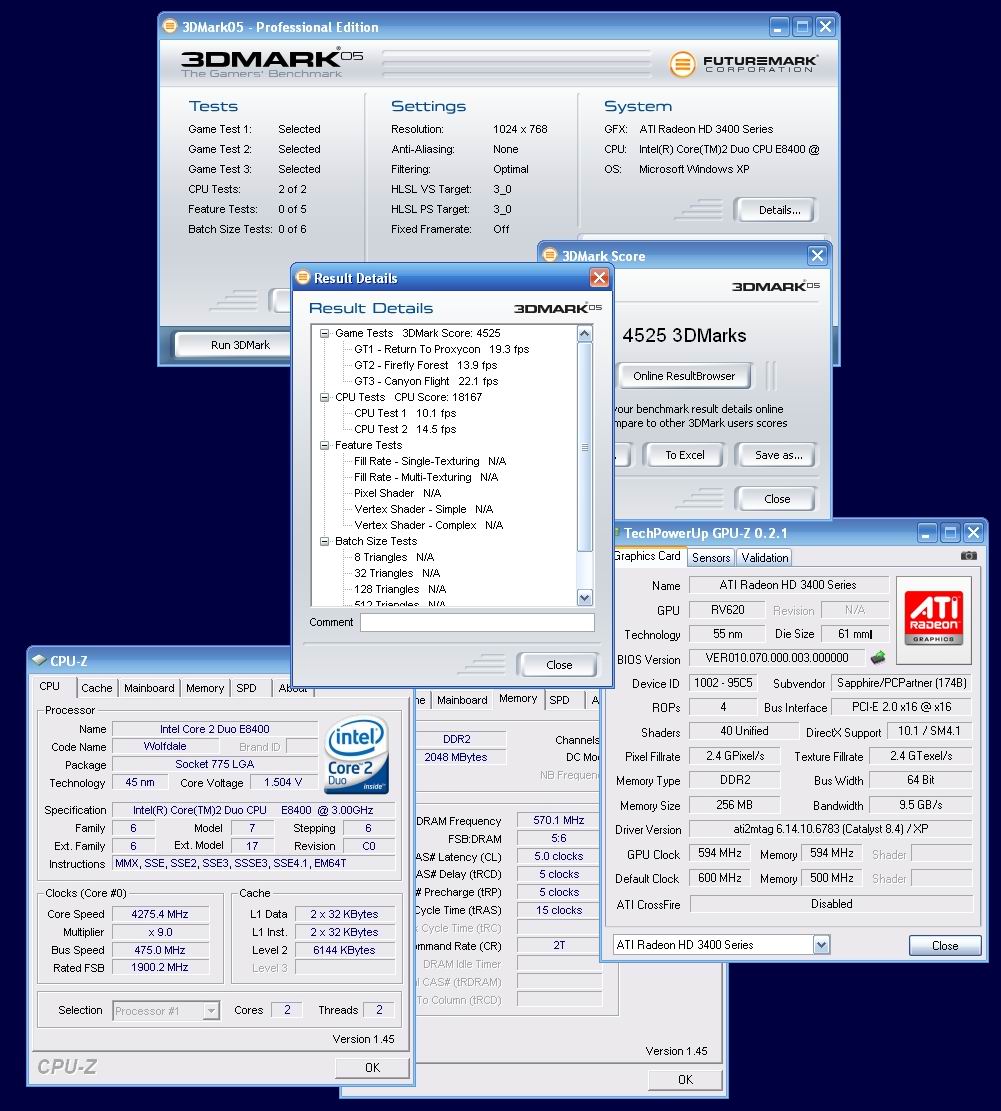The height and width of the screenshot is (1111, 1001).
Task: Click the 3DMark Score title bar icon
Action: tap(550, 255)
